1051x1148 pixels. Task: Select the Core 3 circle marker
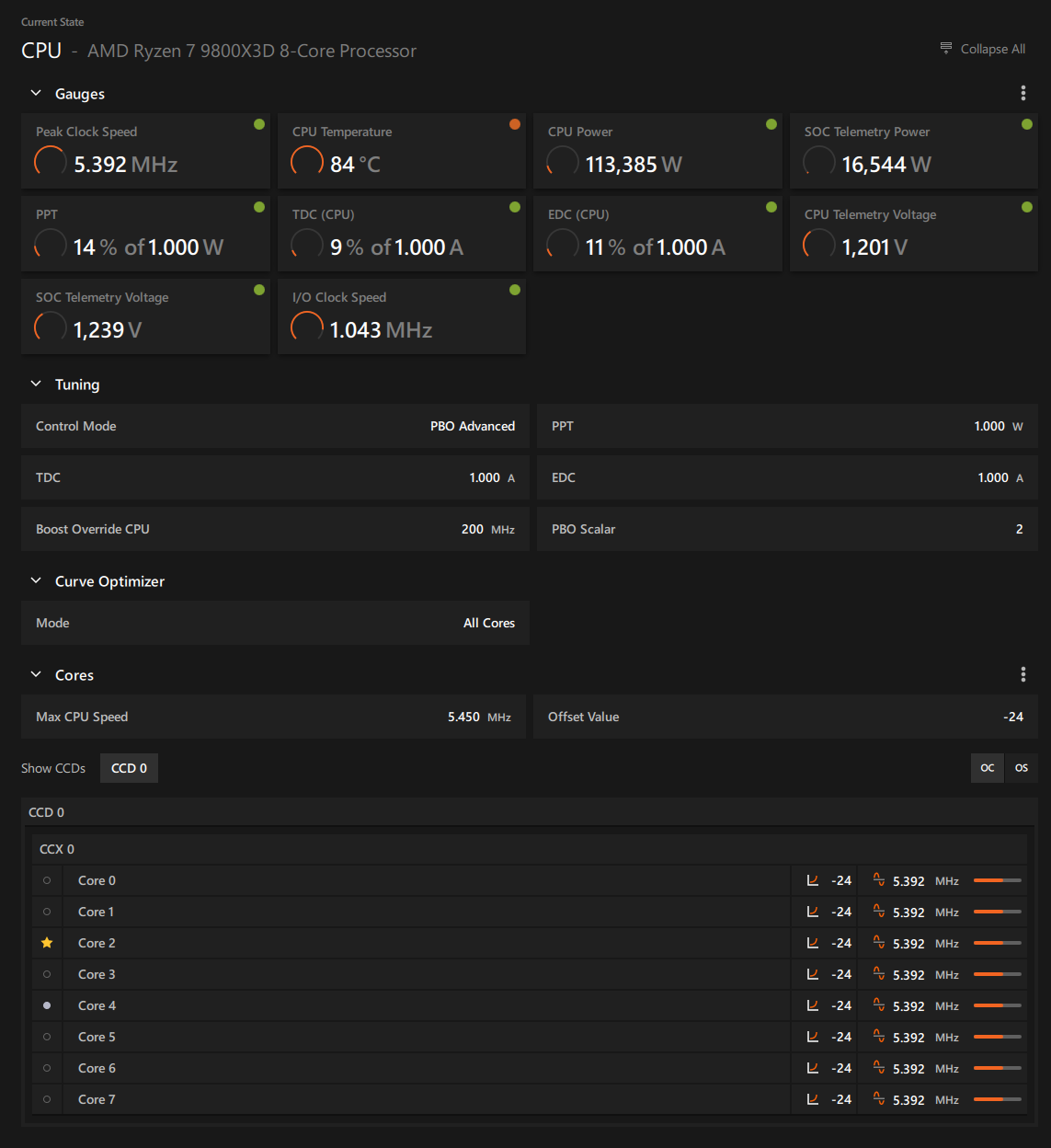click(47, 974)
